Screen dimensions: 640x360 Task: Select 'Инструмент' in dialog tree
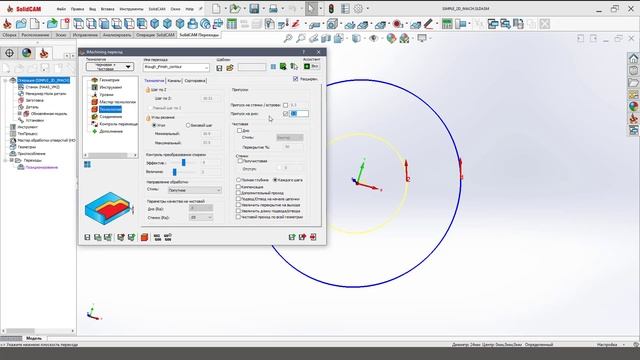(x=111, y=87)
